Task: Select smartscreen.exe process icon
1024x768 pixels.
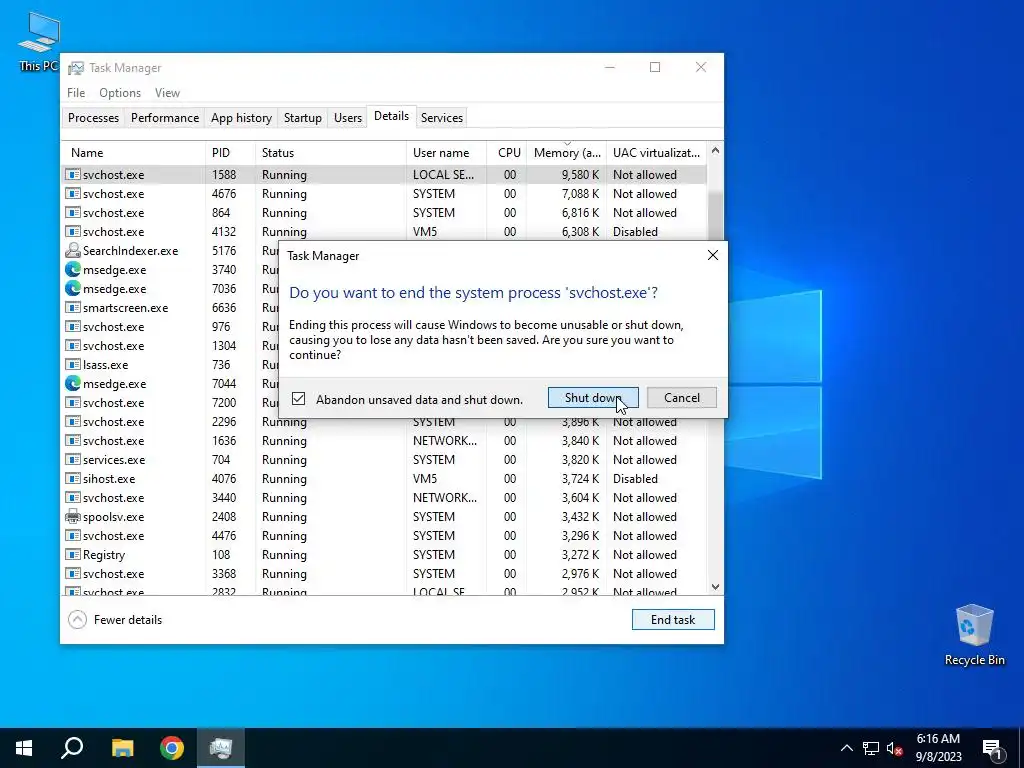Action: pyautogui.click(x=72, y=308)
